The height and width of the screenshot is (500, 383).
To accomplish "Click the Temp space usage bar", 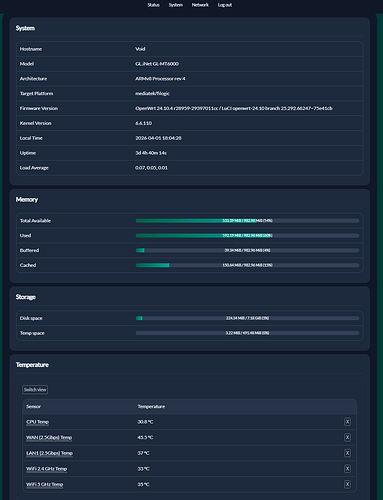I will click(247, 333).
